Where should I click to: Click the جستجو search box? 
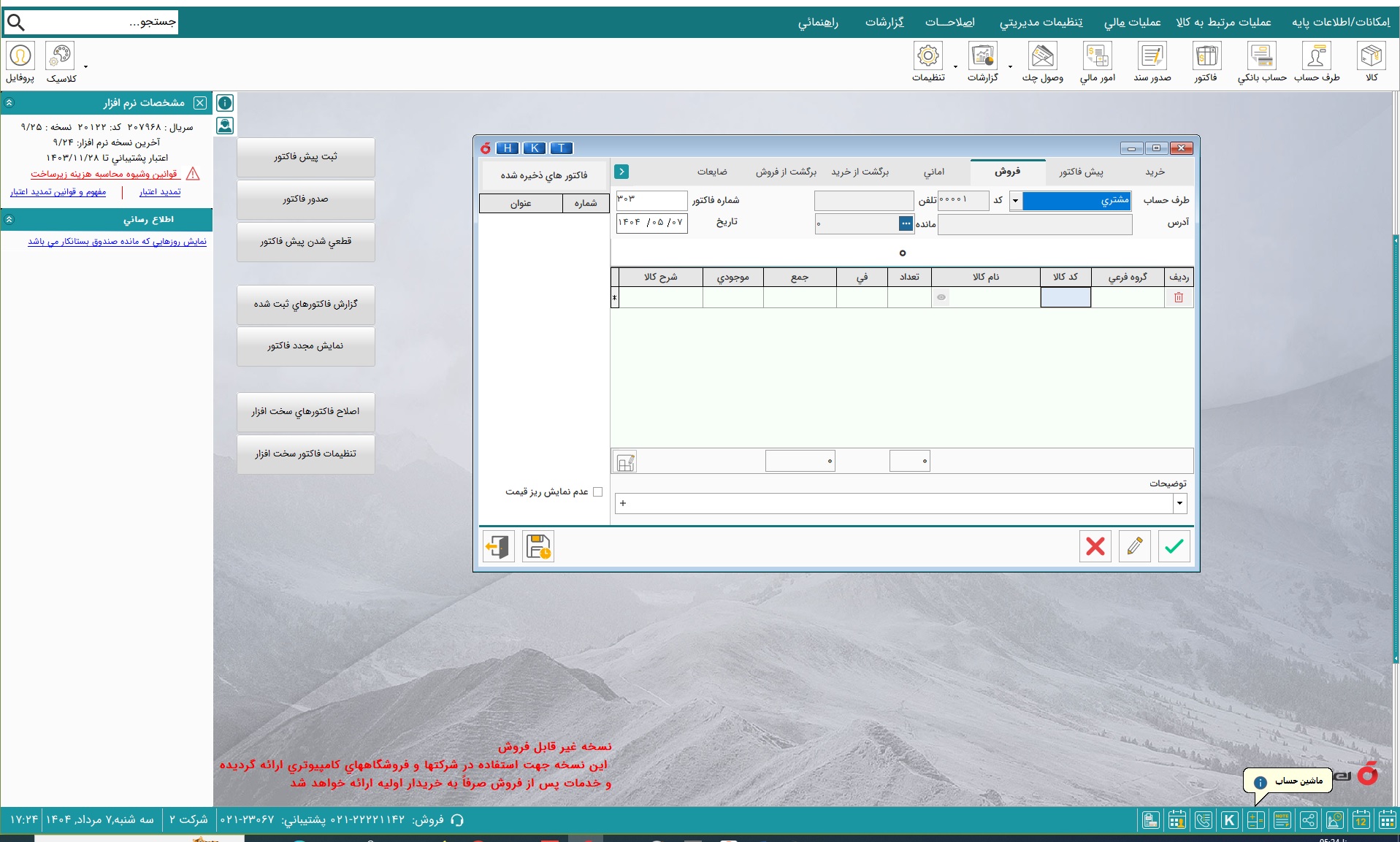tap(102, 22)
